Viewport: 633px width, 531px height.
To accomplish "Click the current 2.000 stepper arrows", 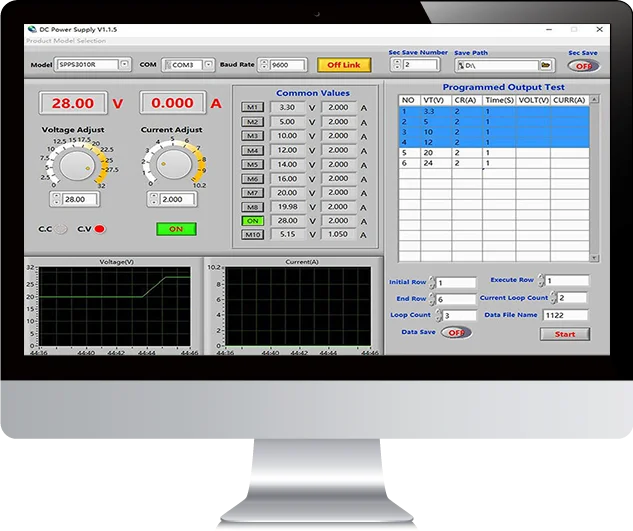I will click(x=153, y=199).
